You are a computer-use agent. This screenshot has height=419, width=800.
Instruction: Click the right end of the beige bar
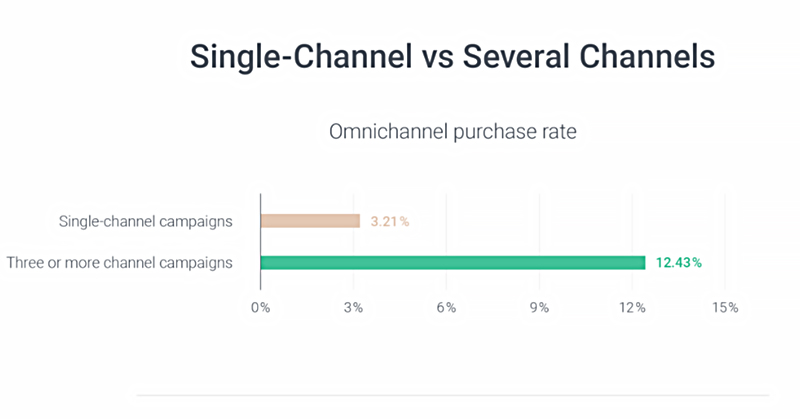click(x=358, y=221)
